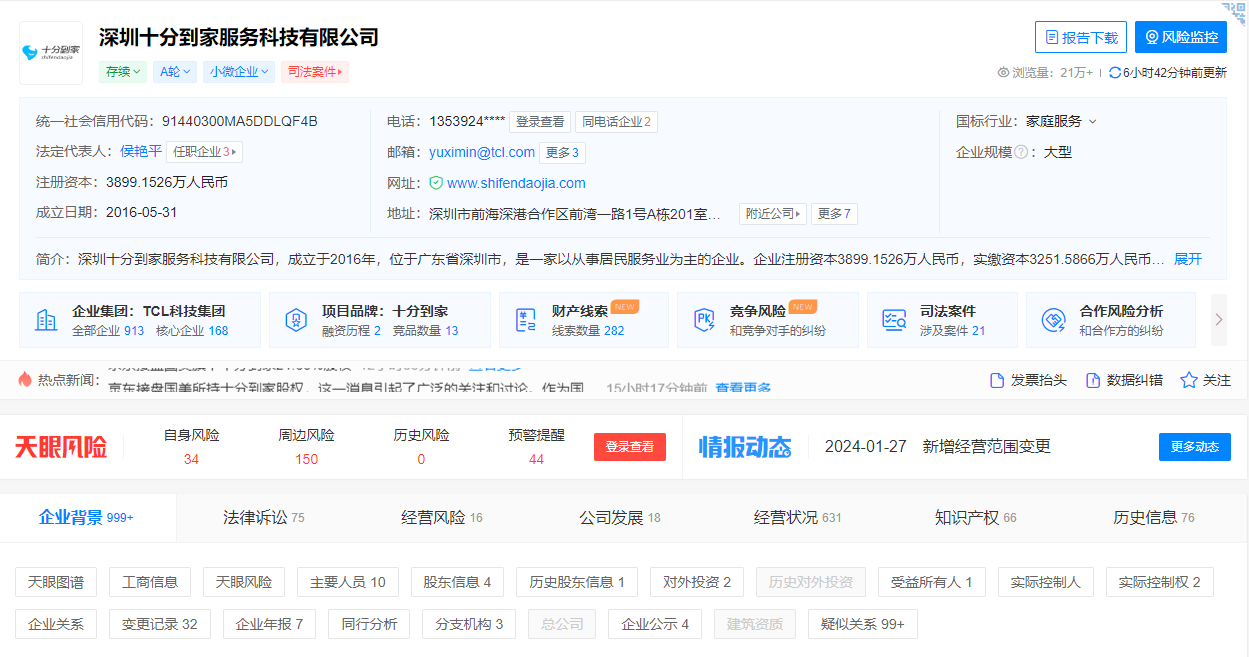Open the 小微企业 tag dropdown

coord(238,72)
